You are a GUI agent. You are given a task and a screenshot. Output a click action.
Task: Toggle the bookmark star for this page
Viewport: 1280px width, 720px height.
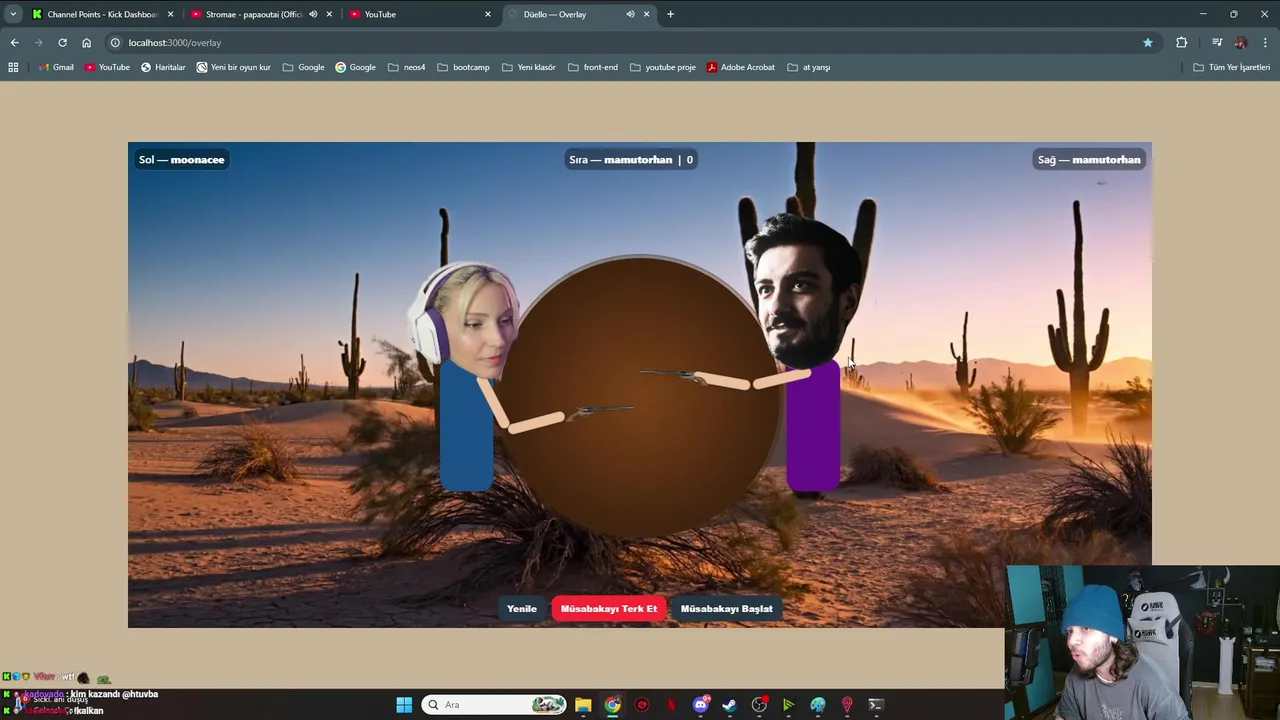point(1148,43)
